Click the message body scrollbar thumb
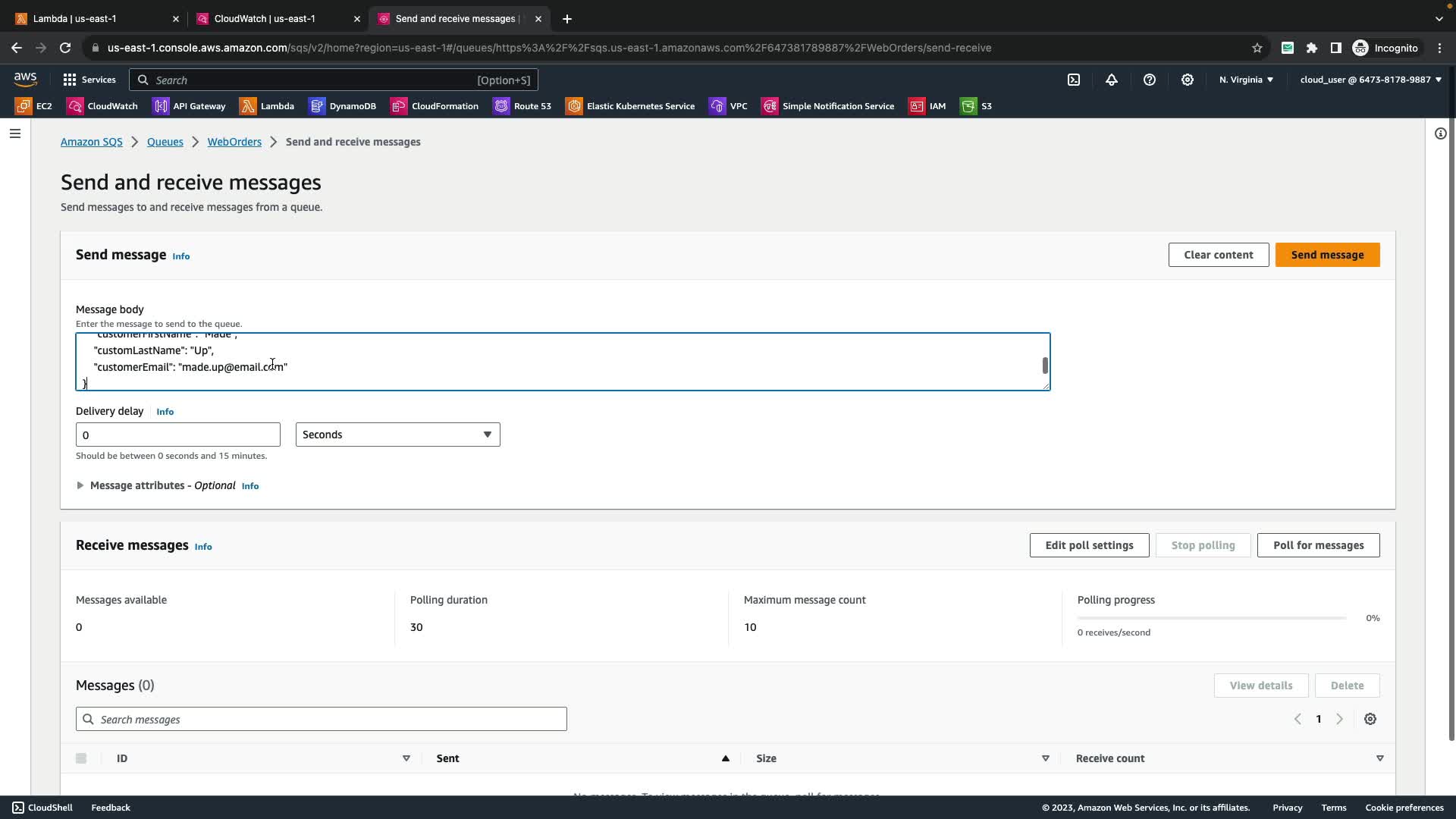Image resolution: width=1456 pixels, height=819 pixels. click(1045, 366)
